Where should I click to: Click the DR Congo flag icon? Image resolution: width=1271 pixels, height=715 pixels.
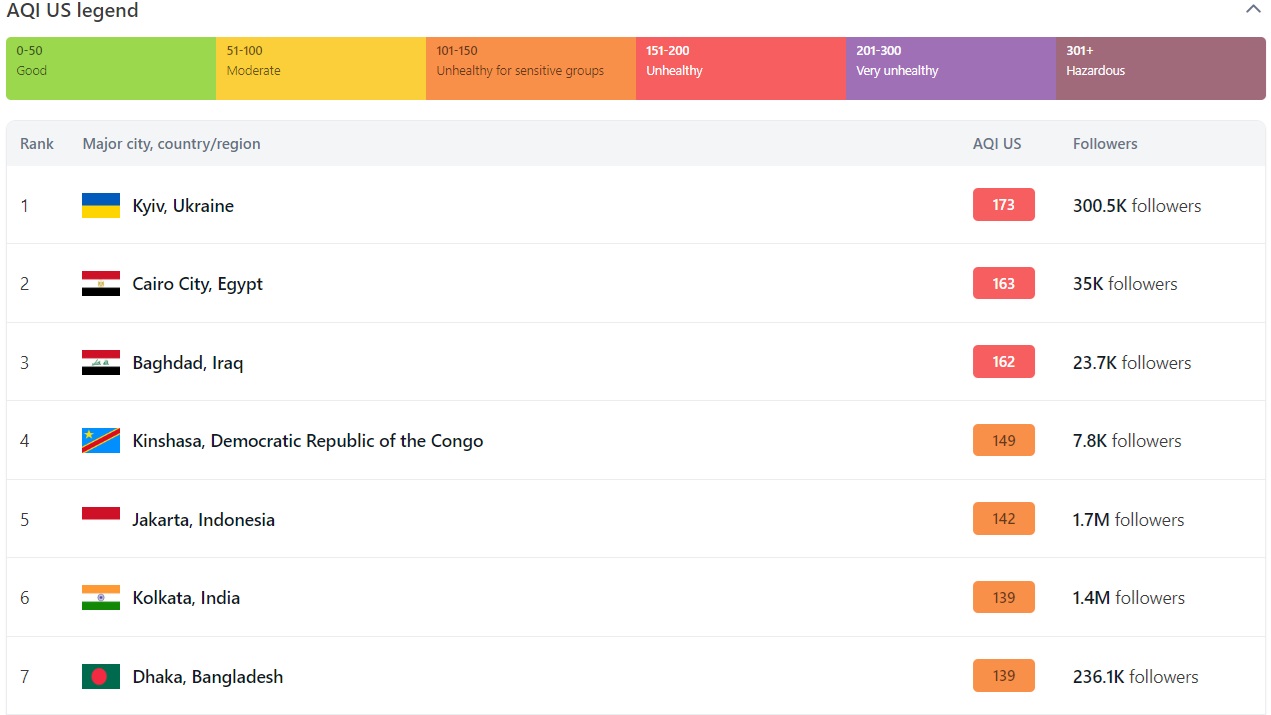coord(101,441)
